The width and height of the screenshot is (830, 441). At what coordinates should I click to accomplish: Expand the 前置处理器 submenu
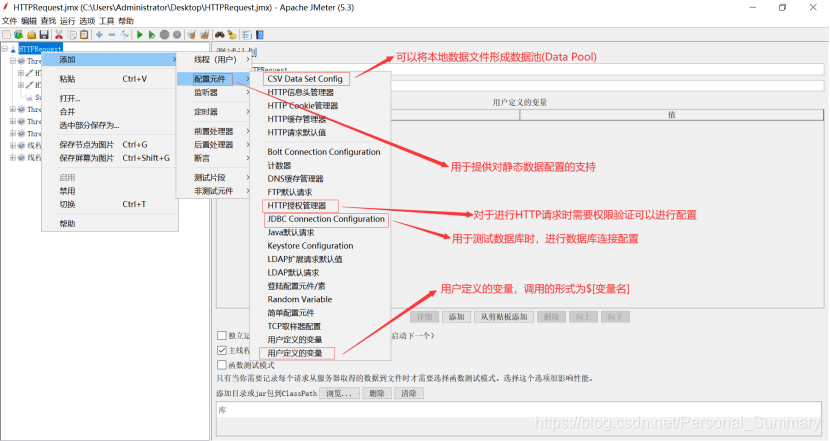tap(214, 131)
